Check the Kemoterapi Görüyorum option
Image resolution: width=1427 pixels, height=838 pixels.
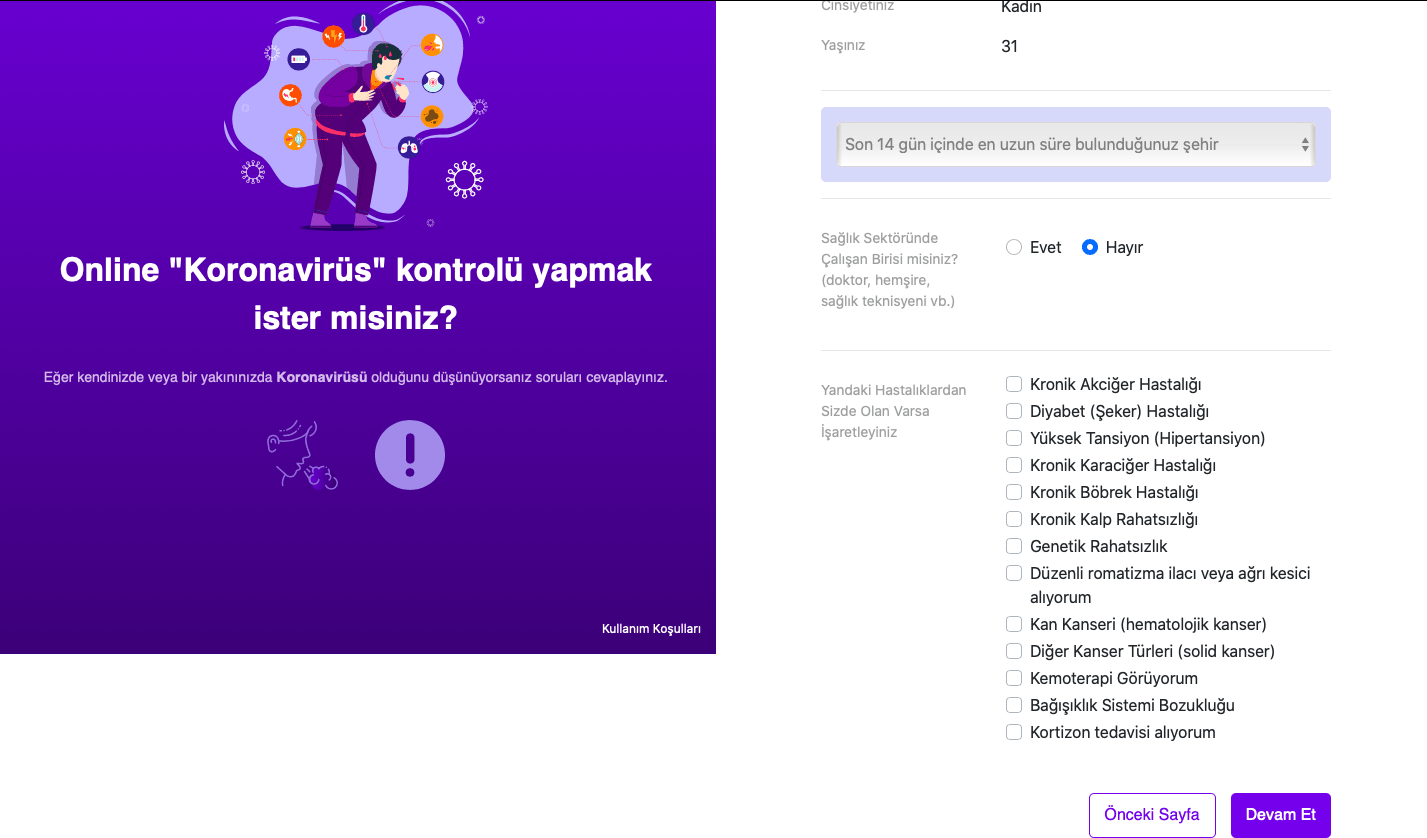coord(1014,678)
